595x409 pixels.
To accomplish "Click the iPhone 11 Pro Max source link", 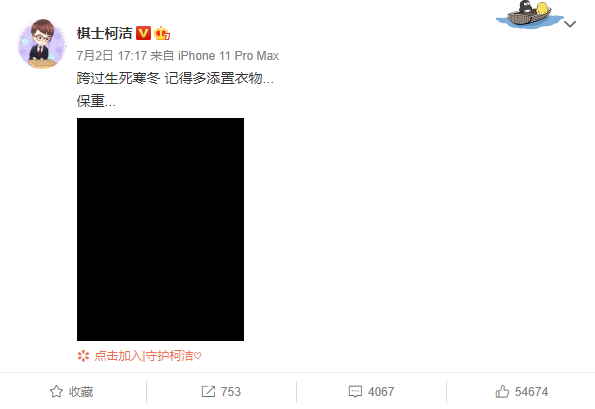I will point(228,56).
